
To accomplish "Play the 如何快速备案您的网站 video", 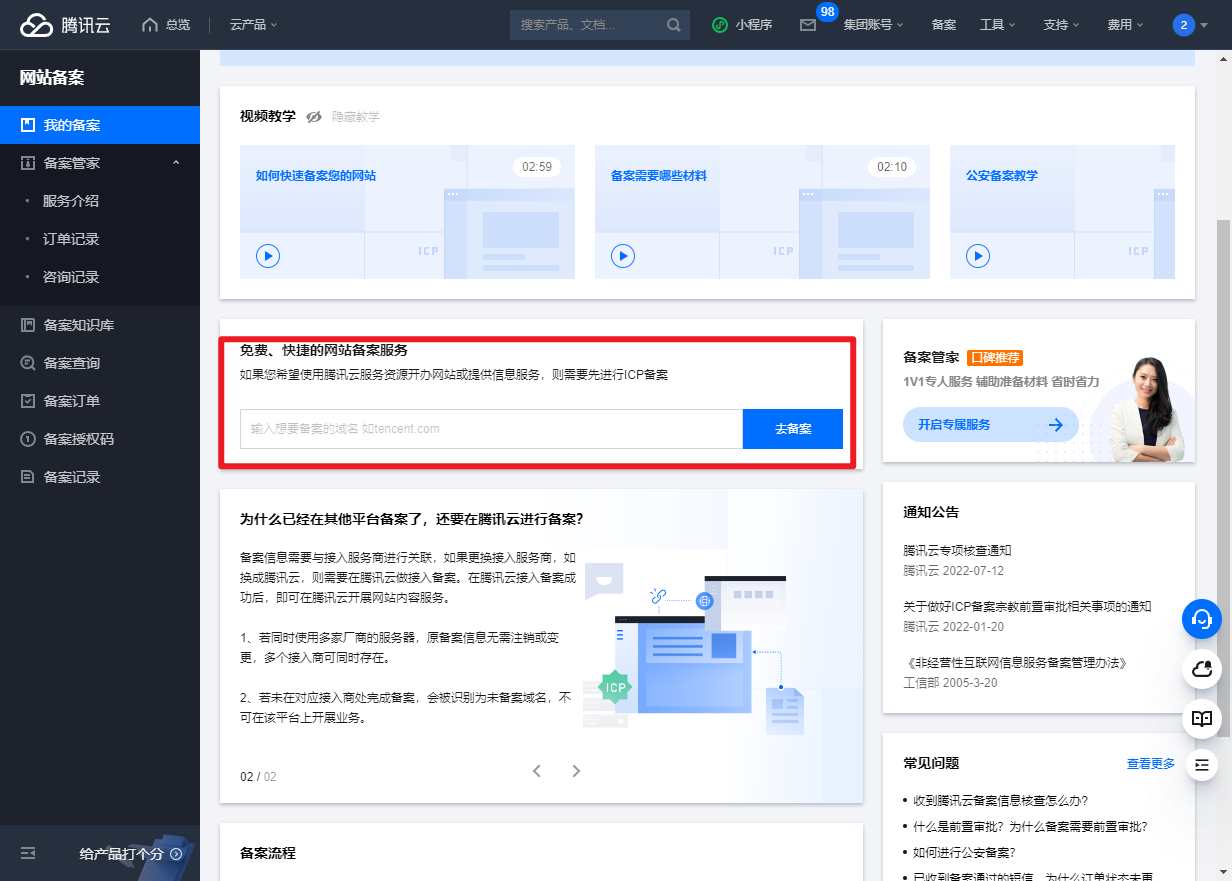I will pyautogui.click(x=267, y=255).
